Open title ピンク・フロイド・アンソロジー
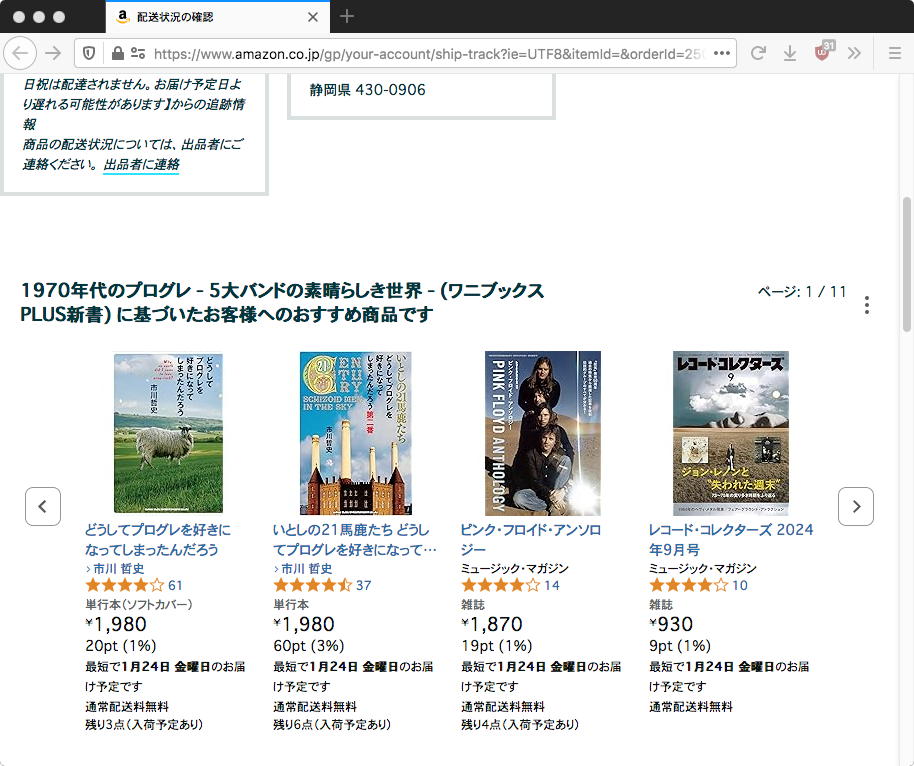Screen dimensions: 914x766 coord(531,540)
